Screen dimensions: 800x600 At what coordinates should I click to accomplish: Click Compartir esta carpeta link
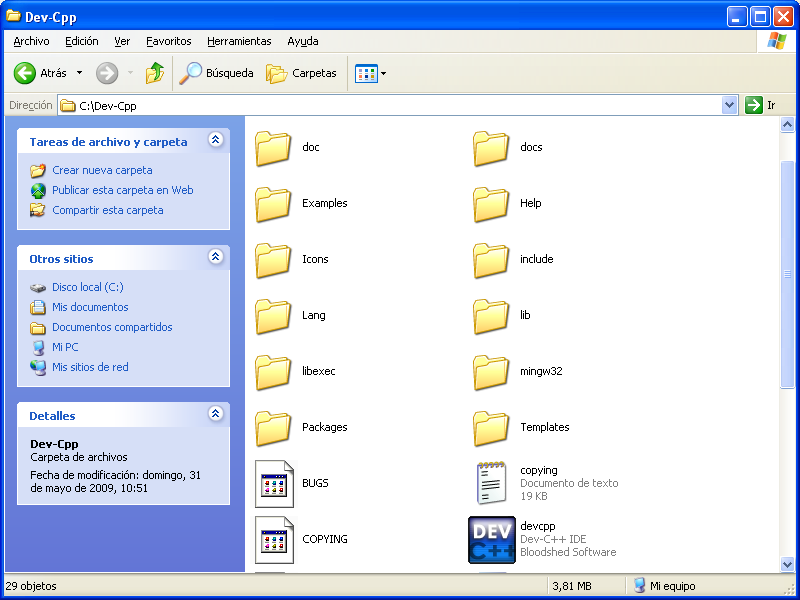click(x=108, y=210)
